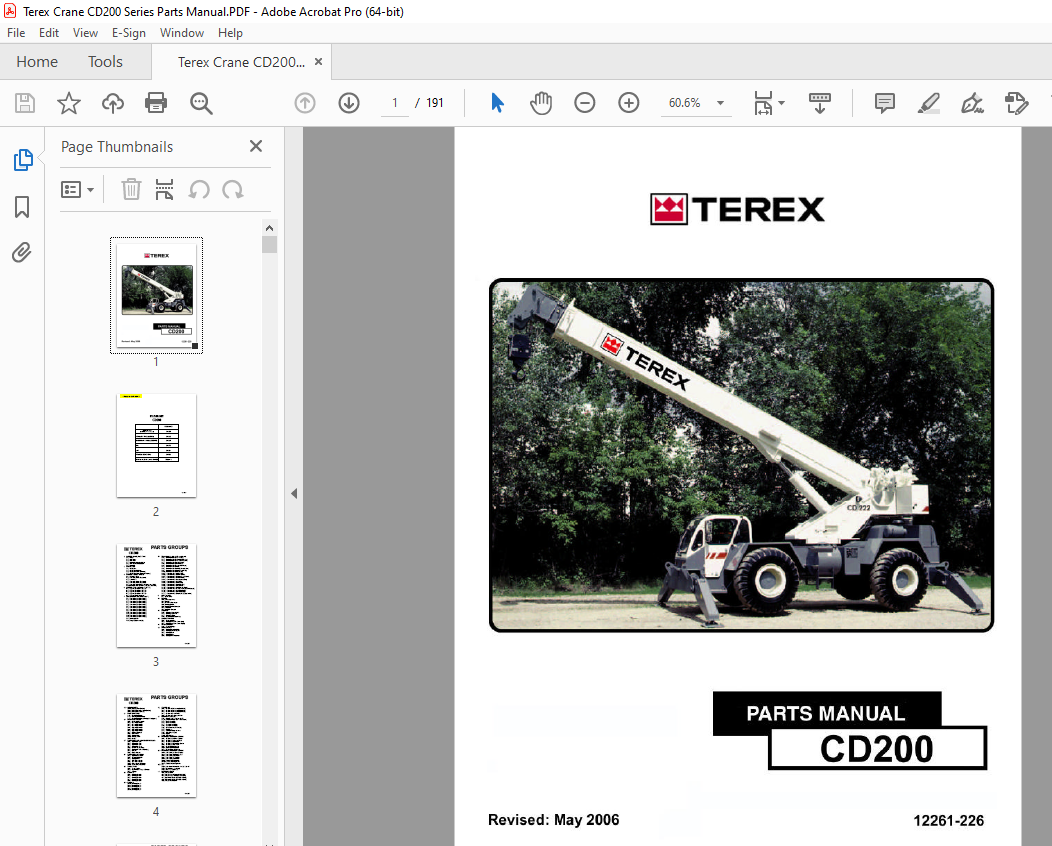1052x846 pixels.
Task: Switch to the Tools tab
Action: click(x=105, y=62)
